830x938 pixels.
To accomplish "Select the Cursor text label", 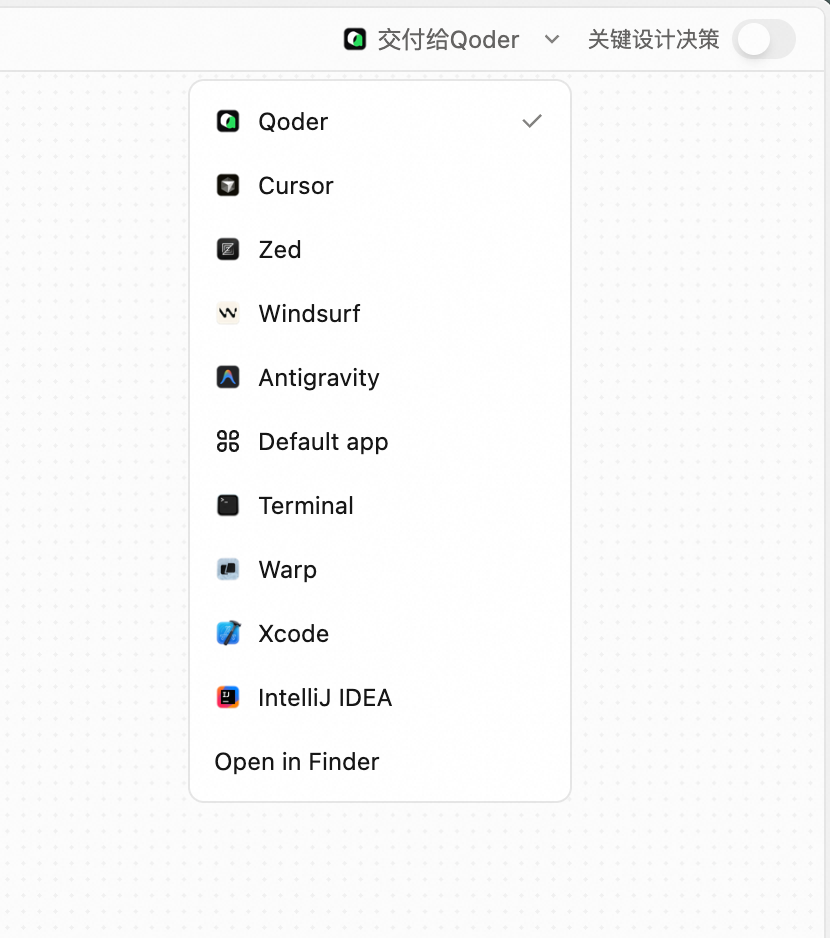I will coord(296,186).
